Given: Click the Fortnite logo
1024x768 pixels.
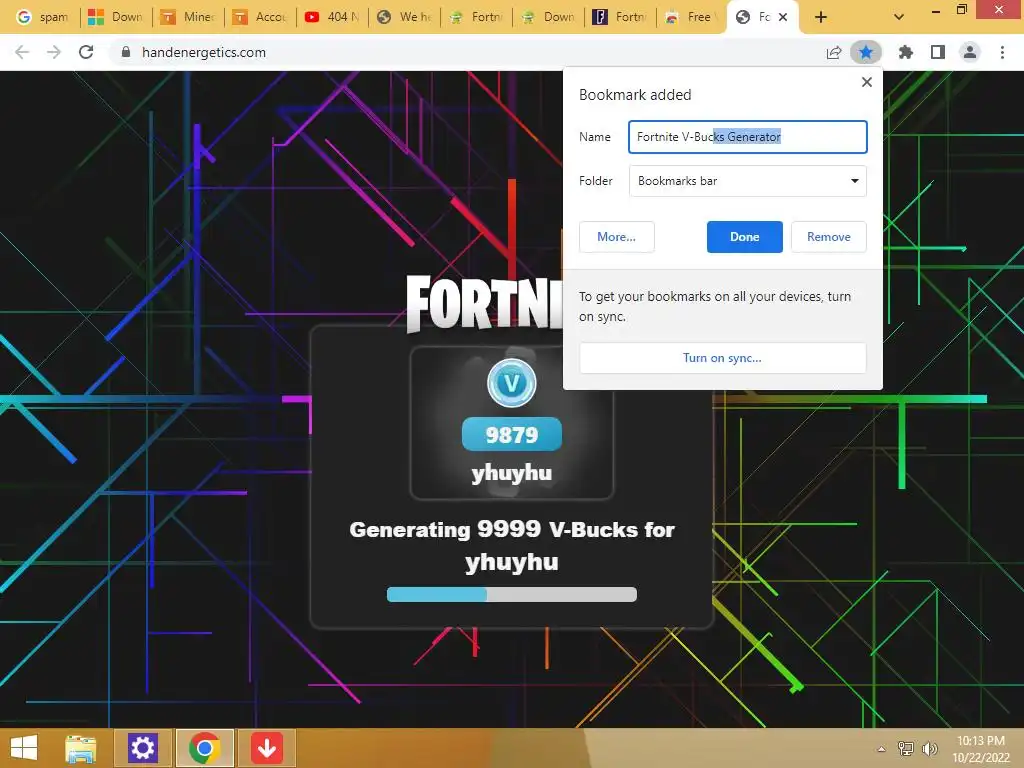Looking at the screenshot, I should coord(484,304).
